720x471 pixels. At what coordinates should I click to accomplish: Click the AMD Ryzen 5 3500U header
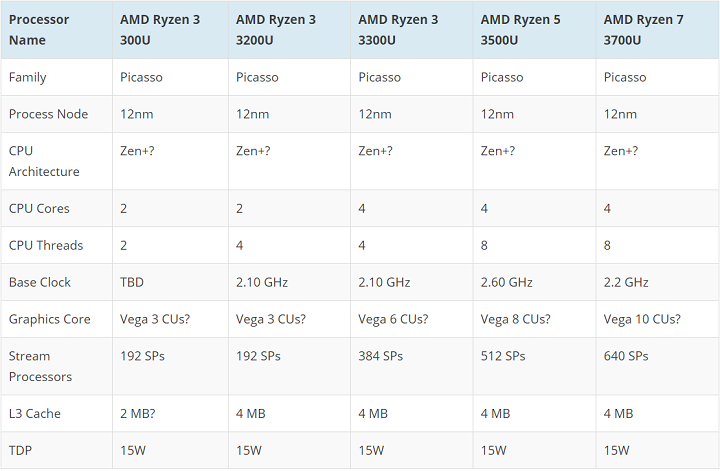point(521,30)
